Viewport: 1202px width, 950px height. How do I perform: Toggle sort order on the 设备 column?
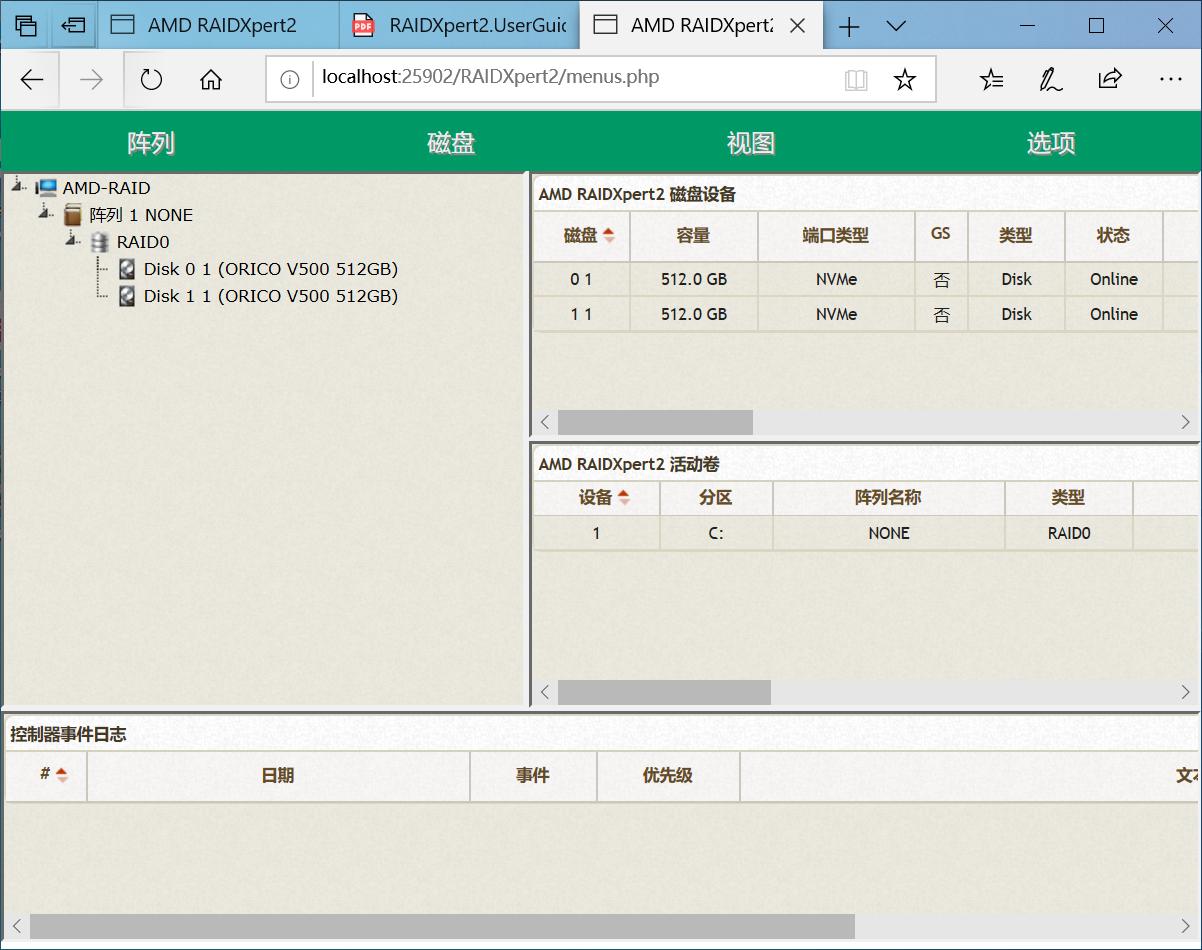point(596,498)
